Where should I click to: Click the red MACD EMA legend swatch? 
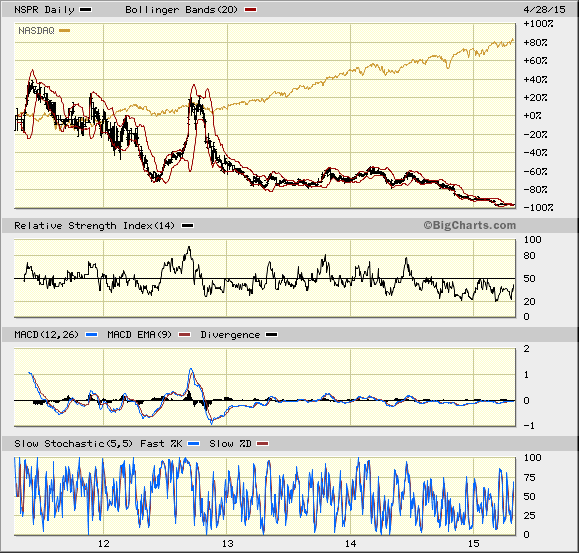pyautogui.click(x=185, y=335)
